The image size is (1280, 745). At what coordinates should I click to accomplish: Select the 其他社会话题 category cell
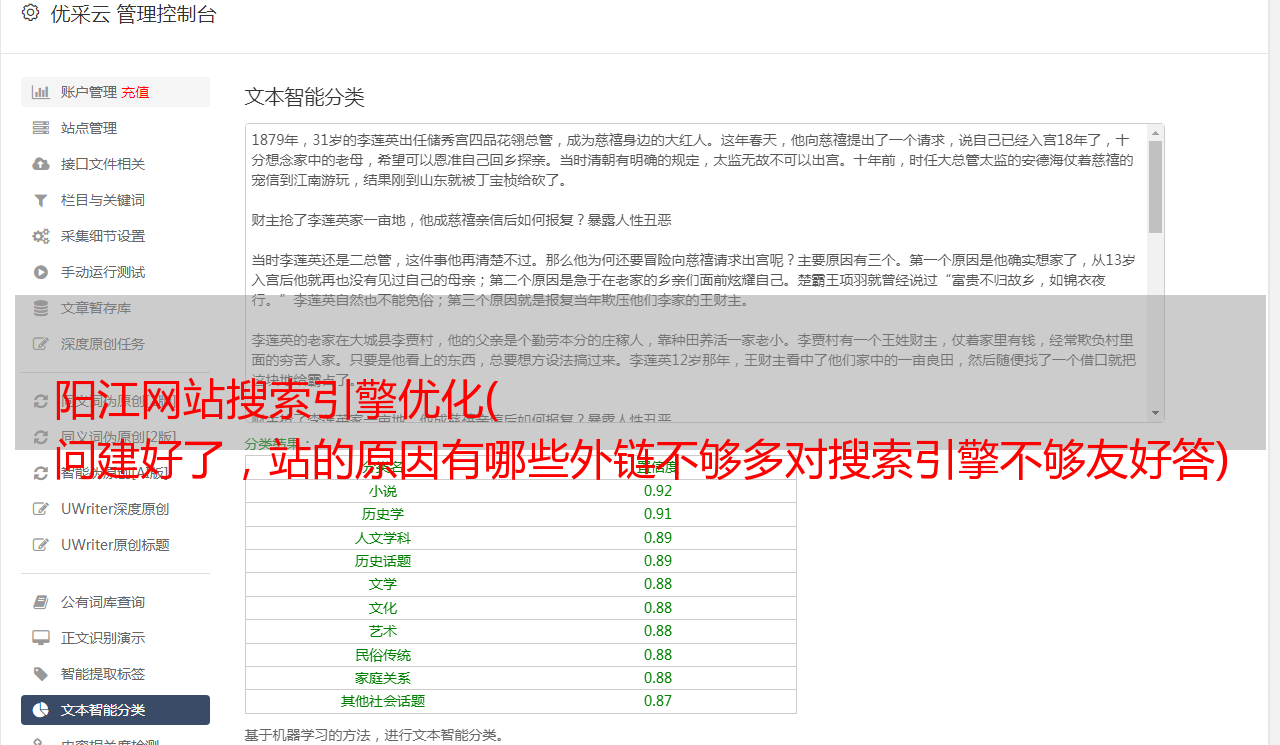pyautogui.click(x=383, y=701)
